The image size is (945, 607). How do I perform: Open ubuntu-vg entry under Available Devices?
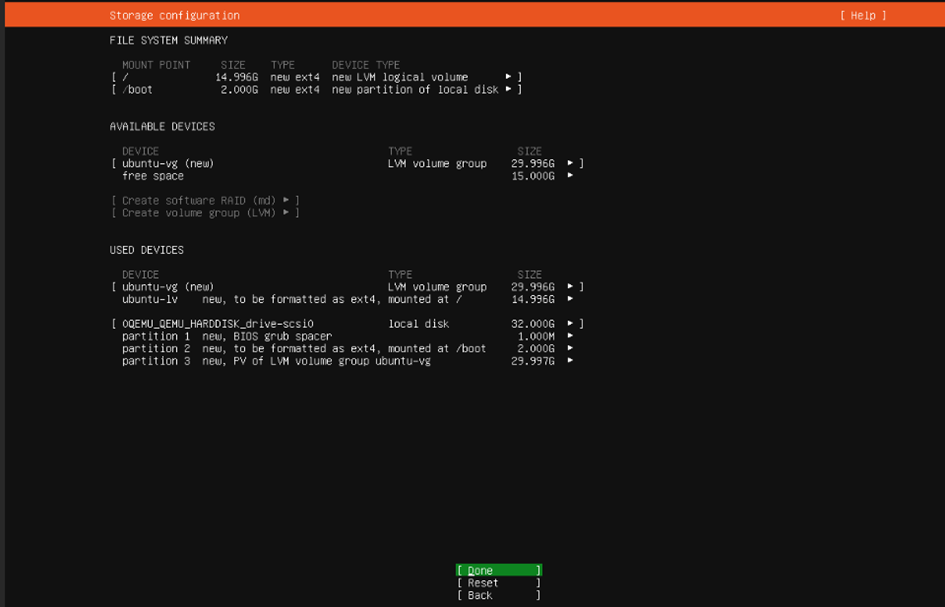click(347, 163)
